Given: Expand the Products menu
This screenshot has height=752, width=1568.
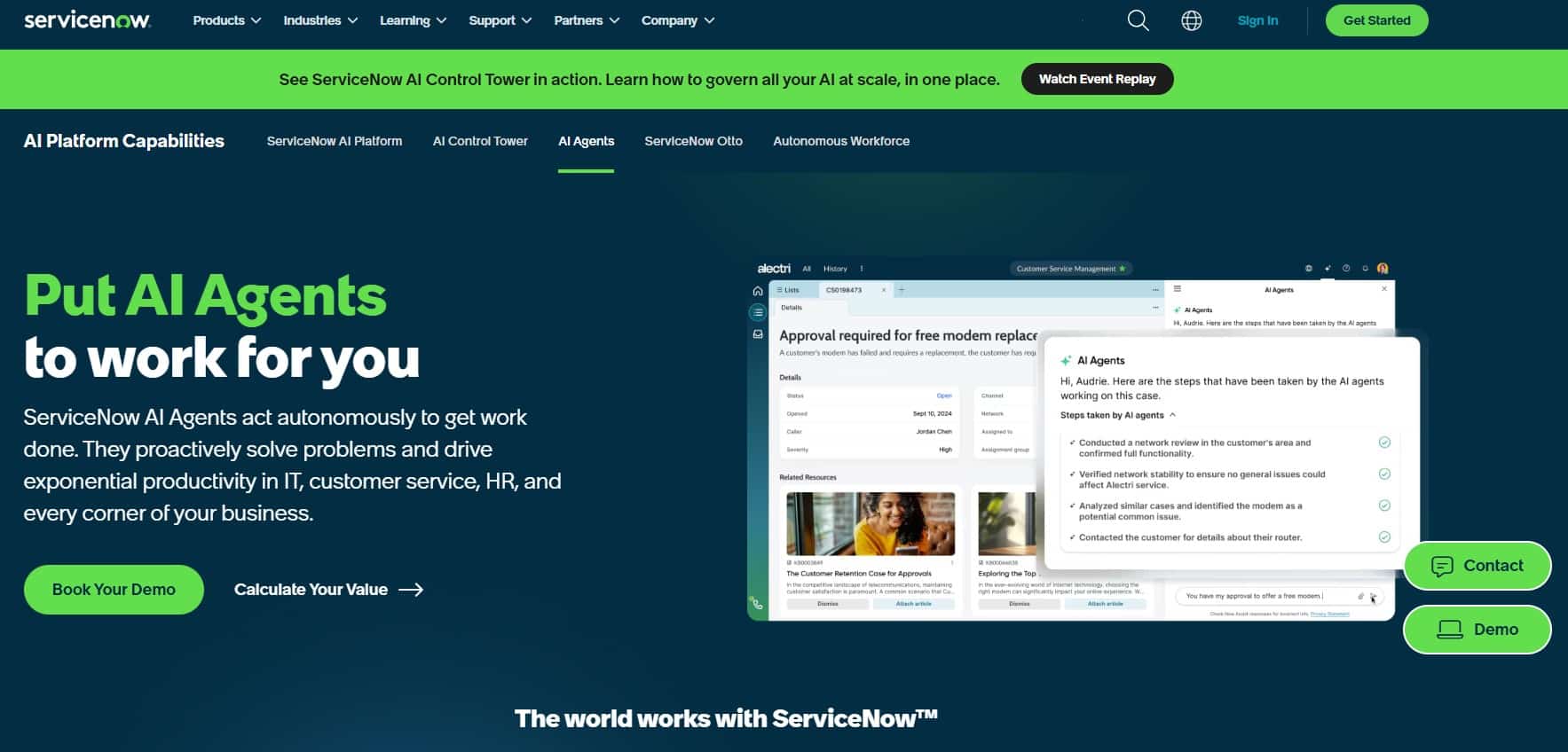Looking at the screenshot, I should [227, 20].
